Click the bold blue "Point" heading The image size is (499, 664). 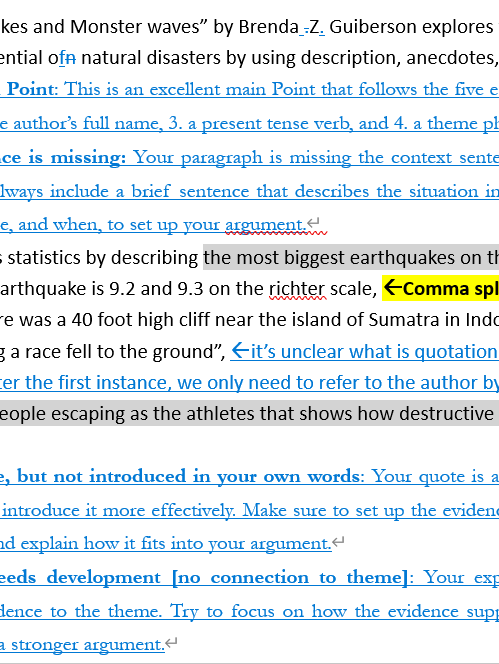pos(30,89)
